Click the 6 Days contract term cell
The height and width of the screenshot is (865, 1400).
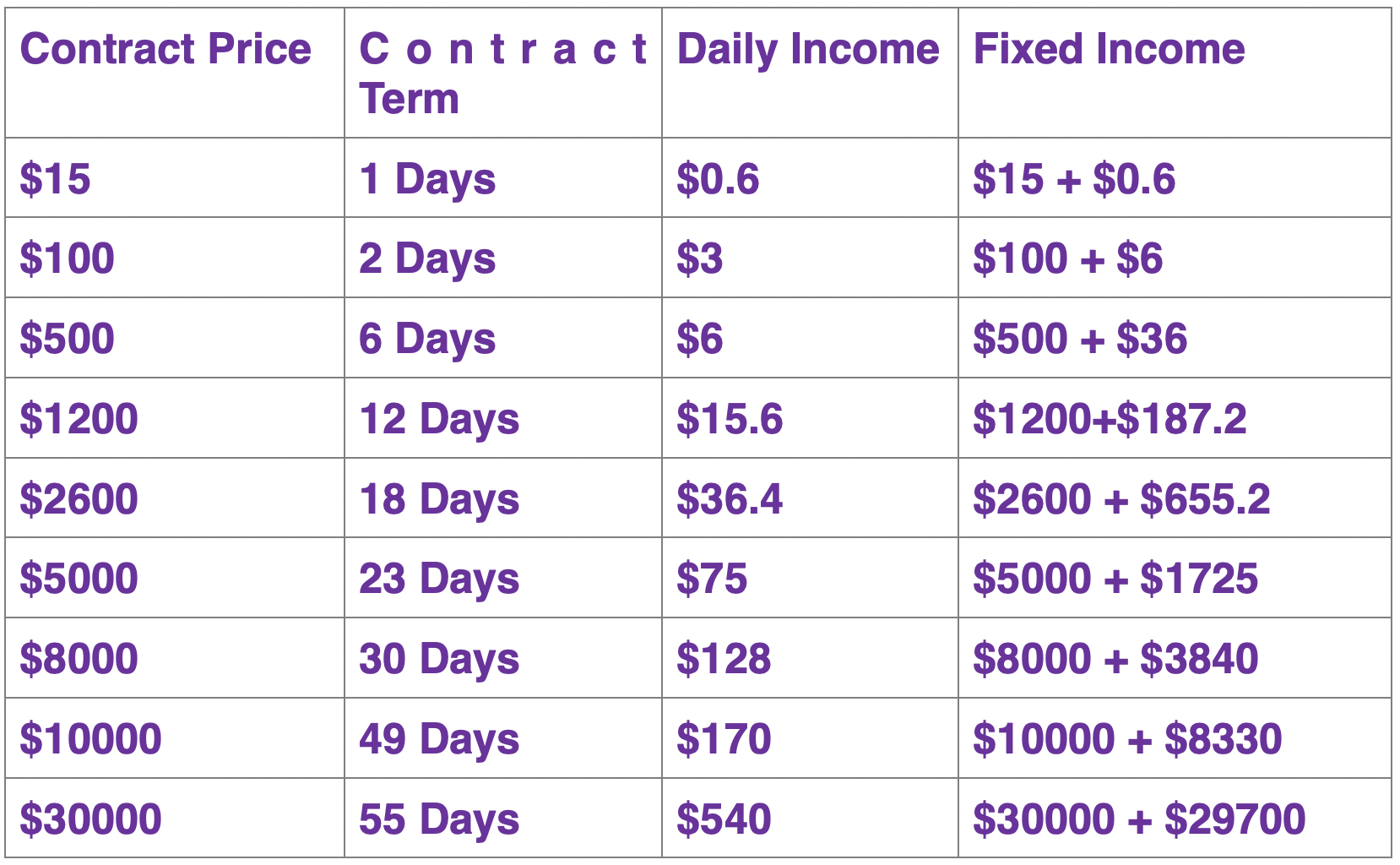427,339
